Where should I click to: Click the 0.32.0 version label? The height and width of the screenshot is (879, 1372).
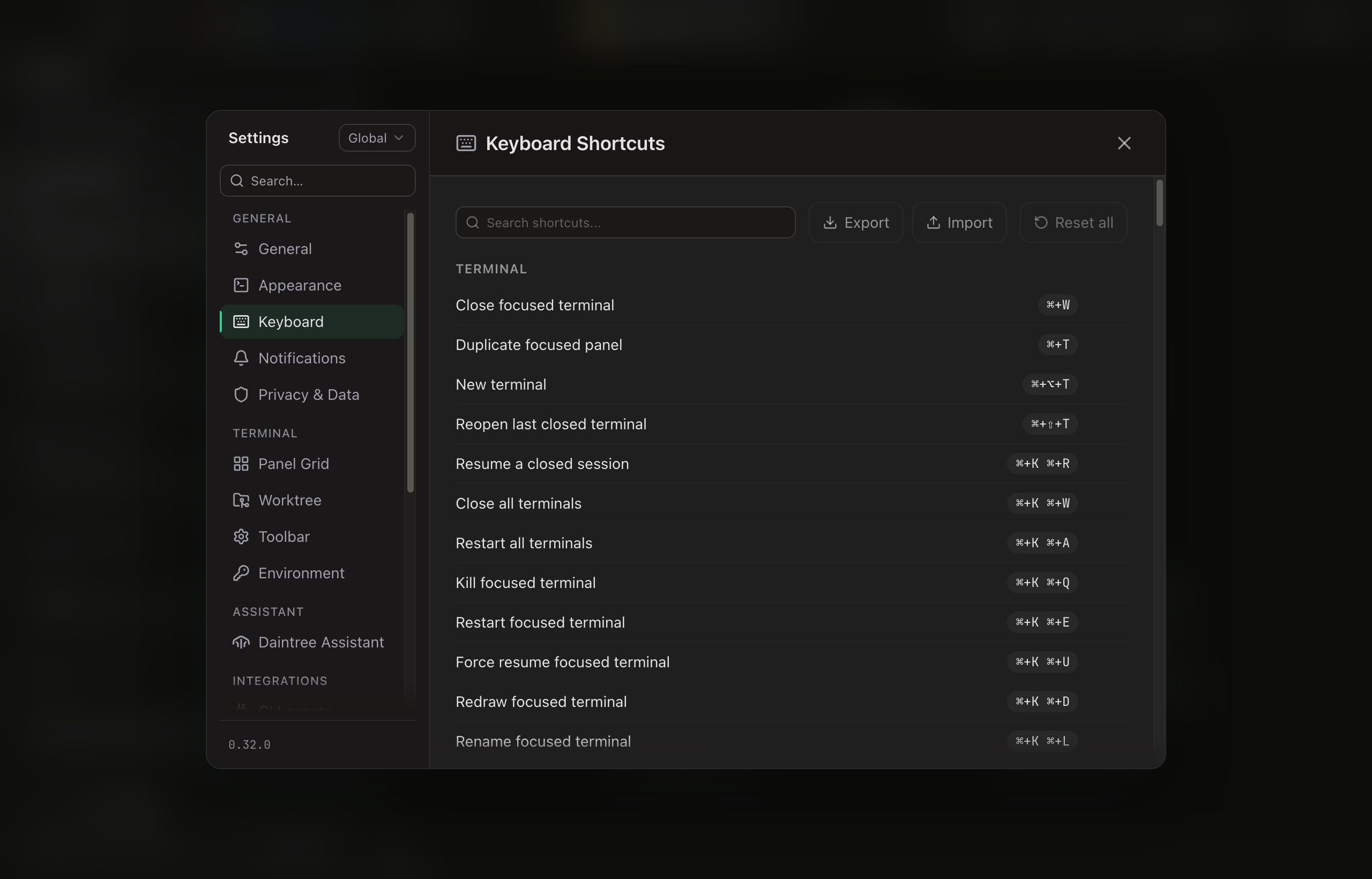[249, 745]
